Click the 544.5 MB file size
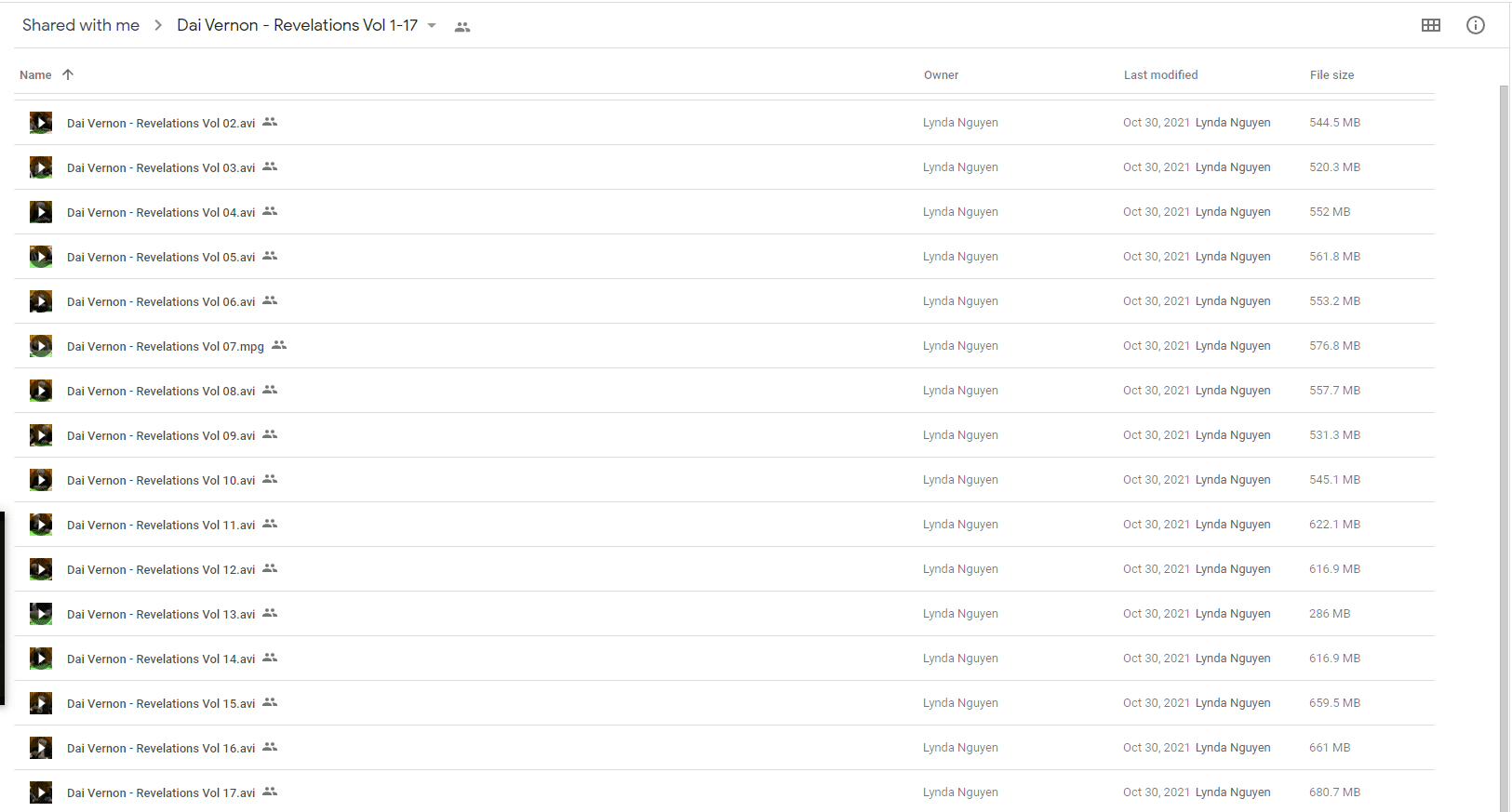This screenshot has width=1512, height=812. [1334, 123]
